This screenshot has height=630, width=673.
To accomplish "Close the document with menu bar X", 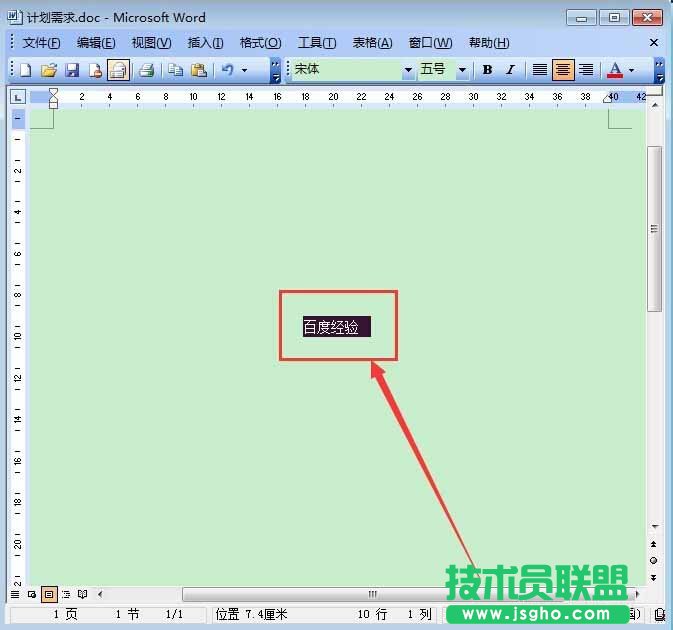I will pyautogui.click(x=654, y=42).
